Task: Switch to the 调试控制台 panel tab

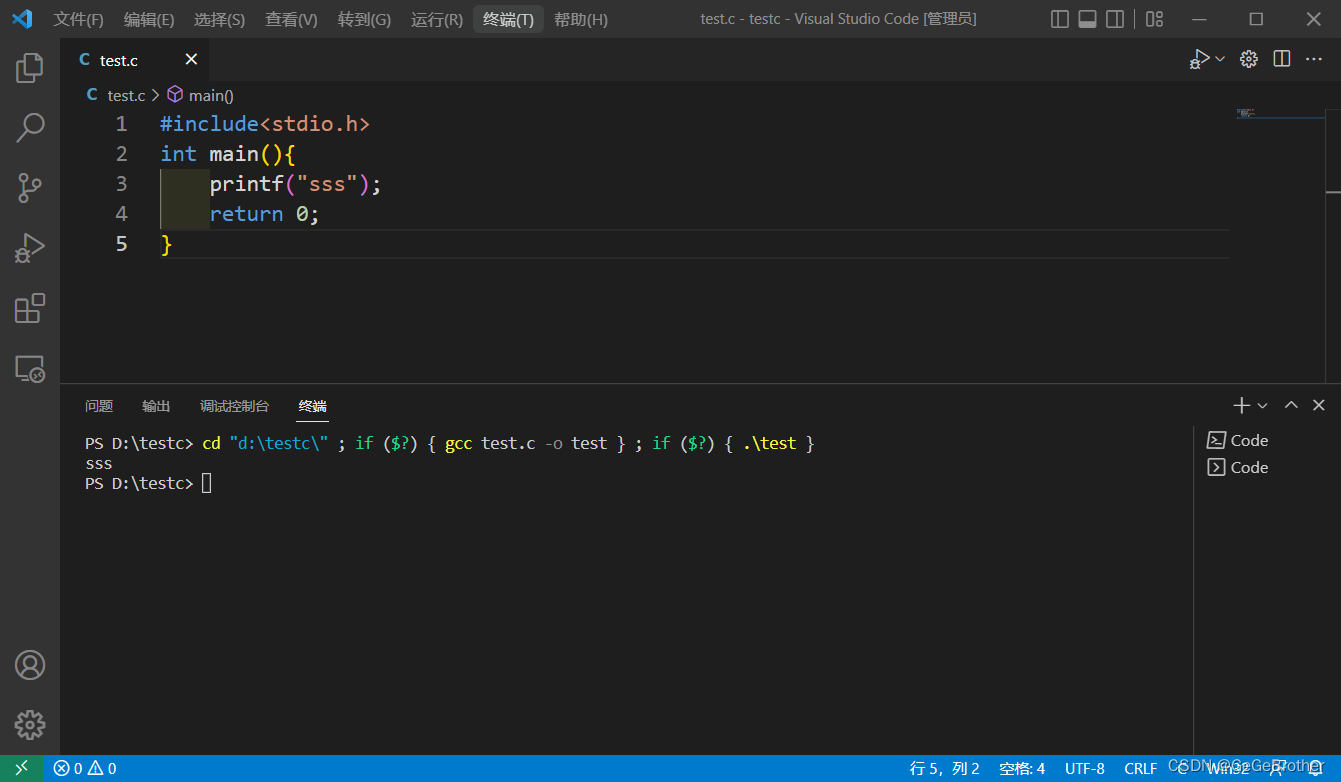Action: click(x=234, y=406)
